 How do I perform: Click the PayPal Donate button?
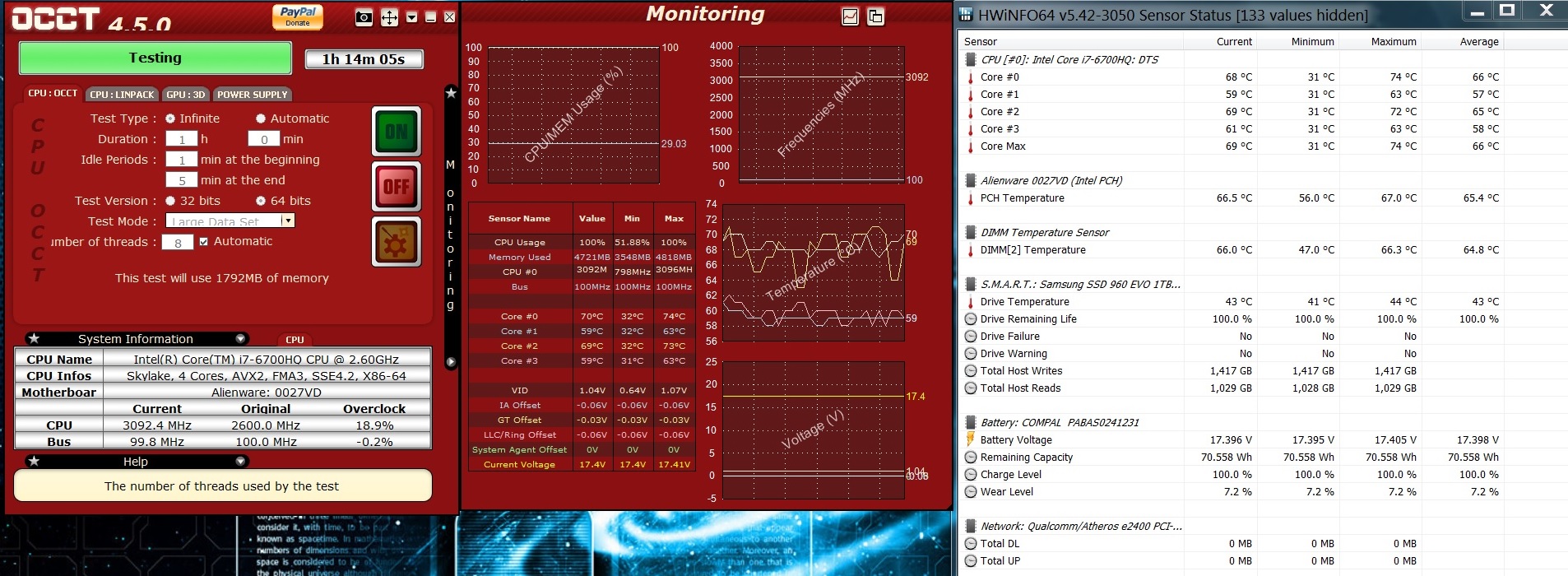pyautogui.click(x=298, y=16)
